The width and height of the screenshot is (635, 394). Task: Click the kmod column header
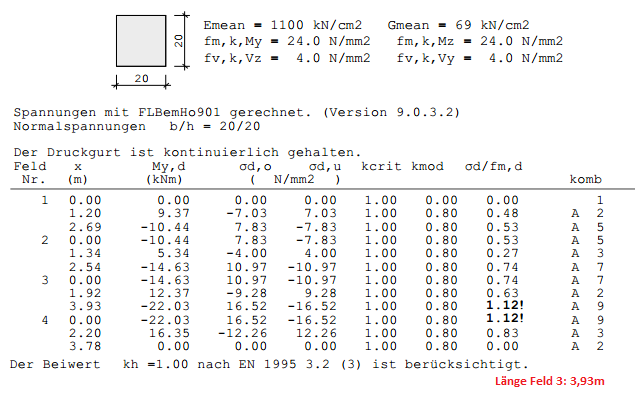coord(427,166)
